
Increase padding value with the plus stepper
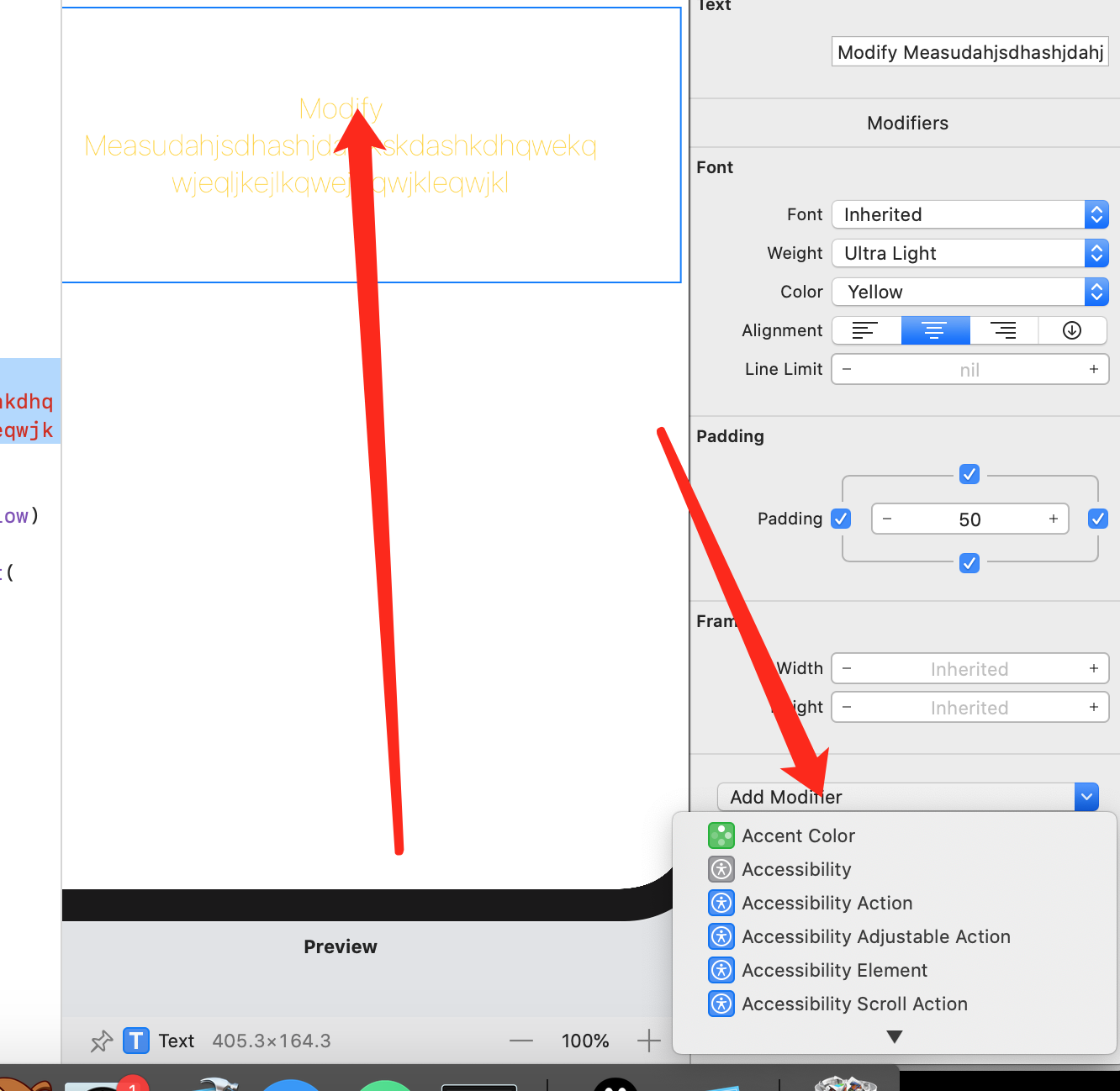click(1053, 519)
